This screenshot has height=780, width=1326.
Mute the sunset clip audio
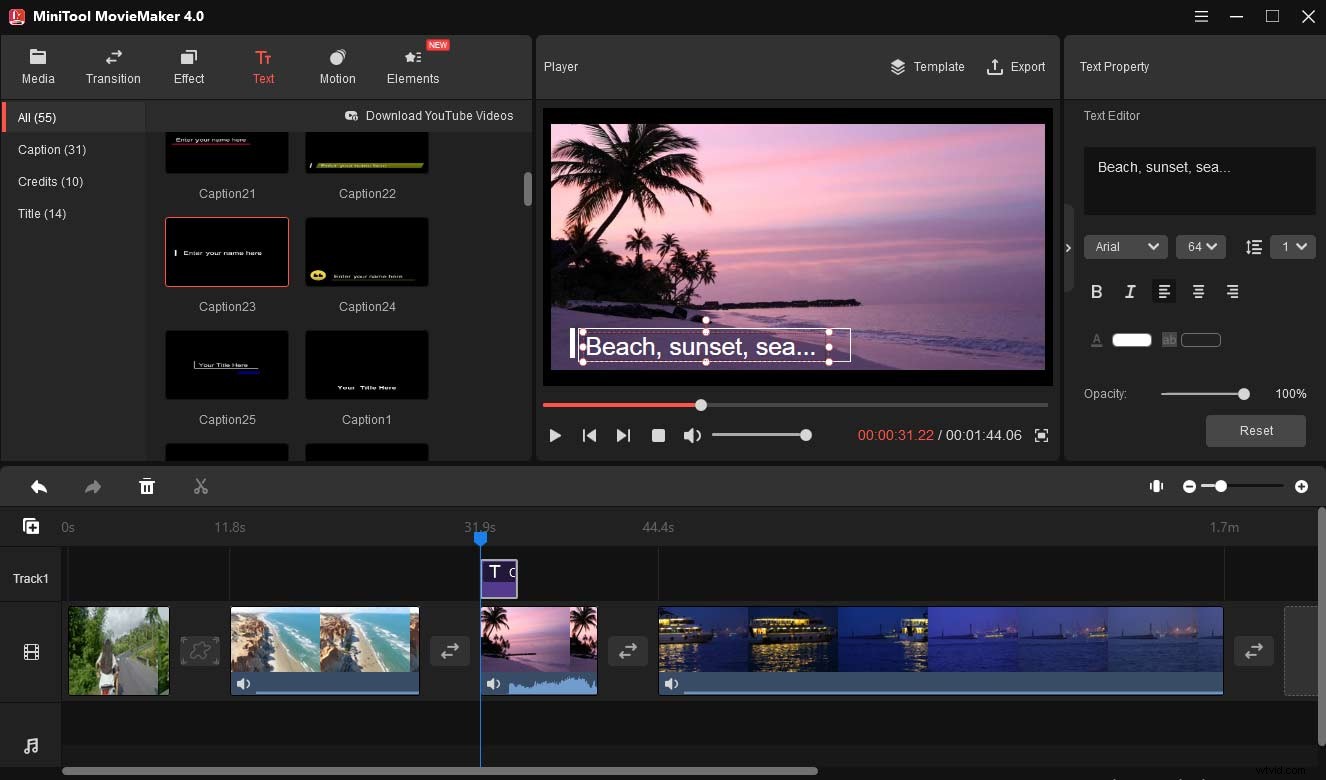coord(493,684)
